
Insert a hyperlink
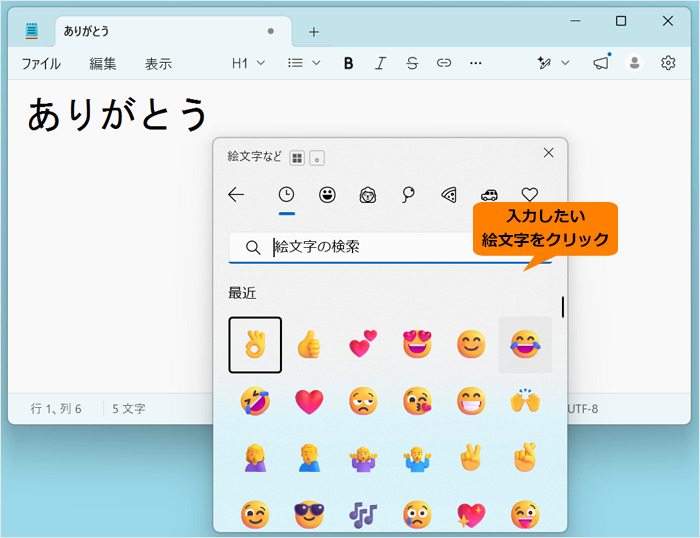pos(444,63)
